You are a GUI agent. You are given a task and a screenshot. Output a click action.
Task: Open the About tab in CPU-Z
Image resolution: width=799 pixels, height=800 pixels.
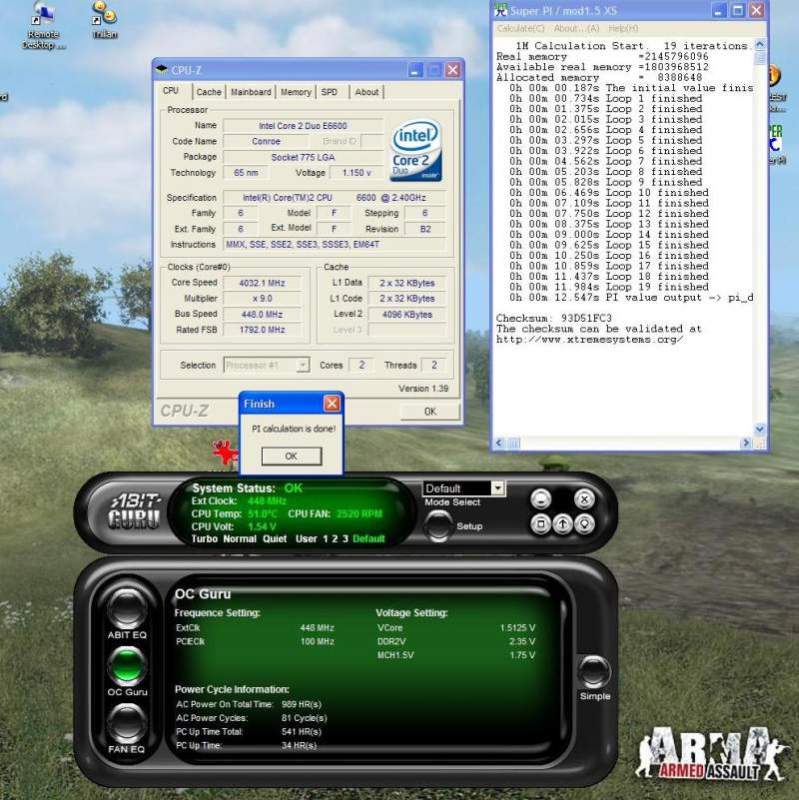(367, 92)
